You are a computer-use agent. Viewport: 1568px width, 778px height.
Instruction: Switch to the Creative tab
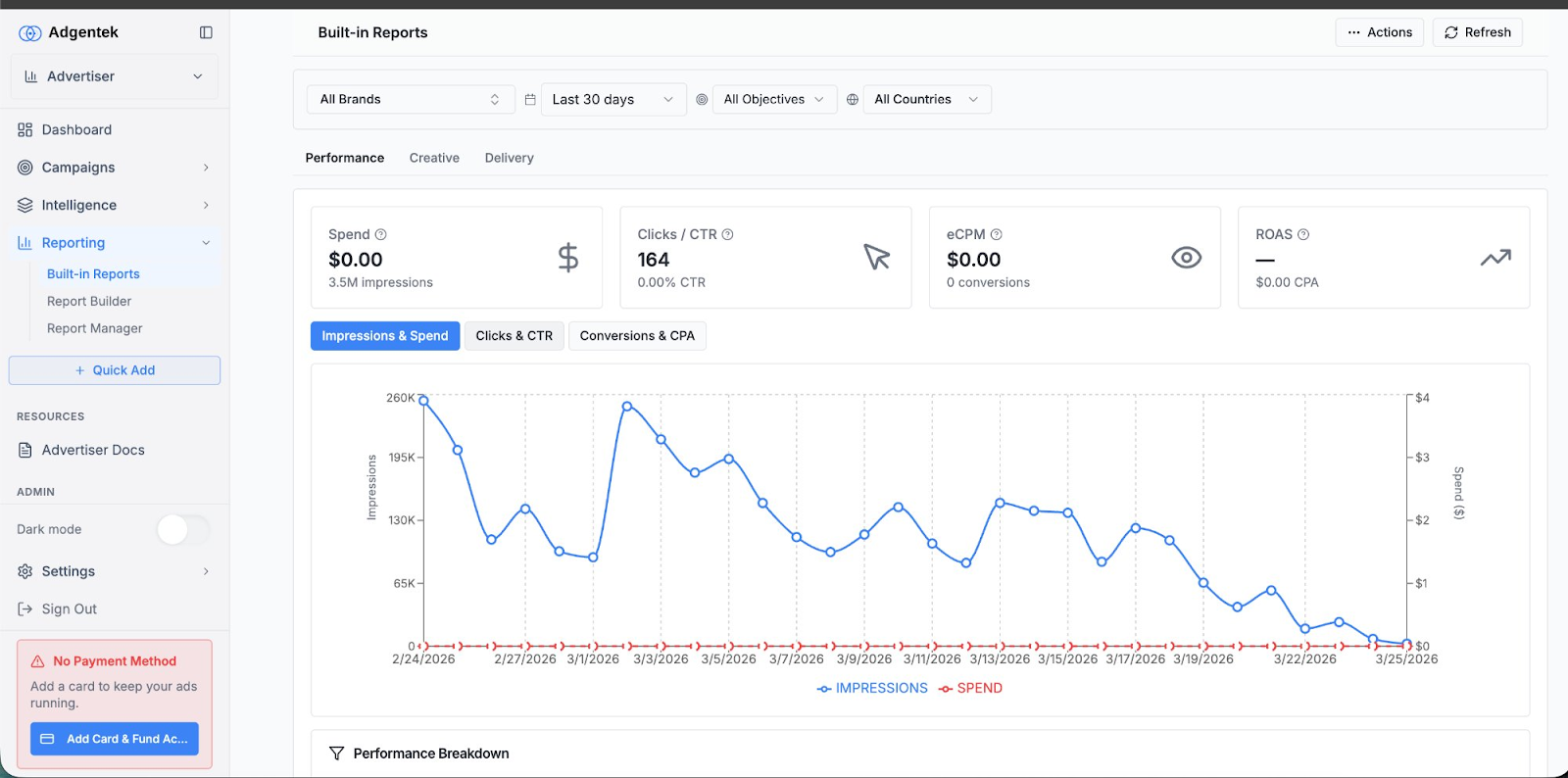pos(434,158)
